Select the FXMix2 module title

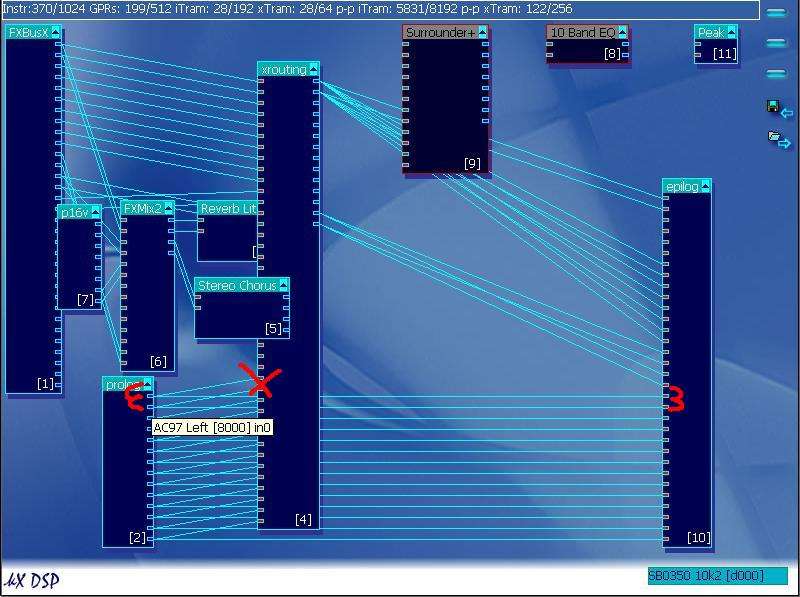(143, 208)
